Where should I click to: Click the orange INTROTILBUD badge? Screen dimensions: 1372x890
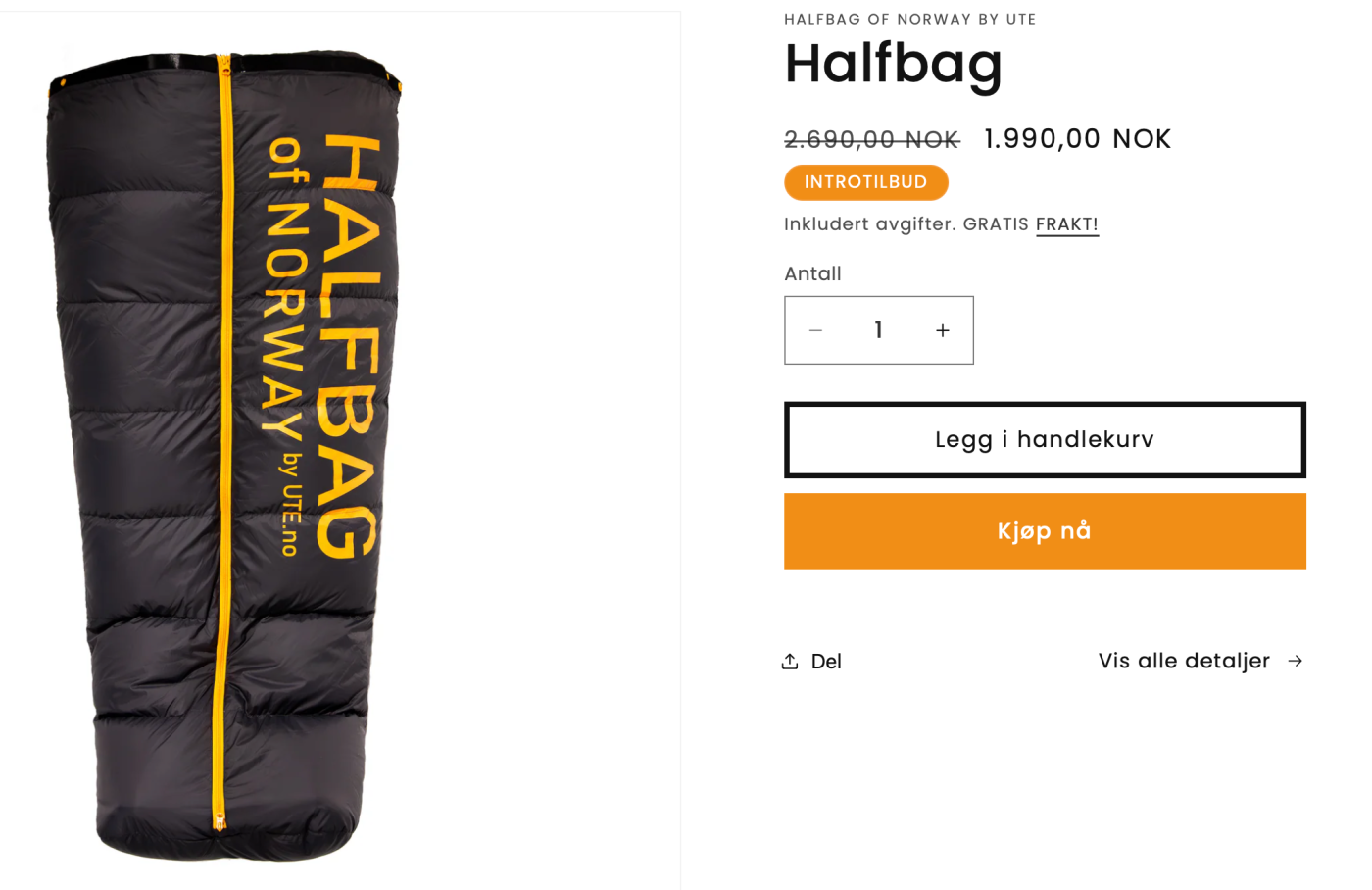point(866,182)
